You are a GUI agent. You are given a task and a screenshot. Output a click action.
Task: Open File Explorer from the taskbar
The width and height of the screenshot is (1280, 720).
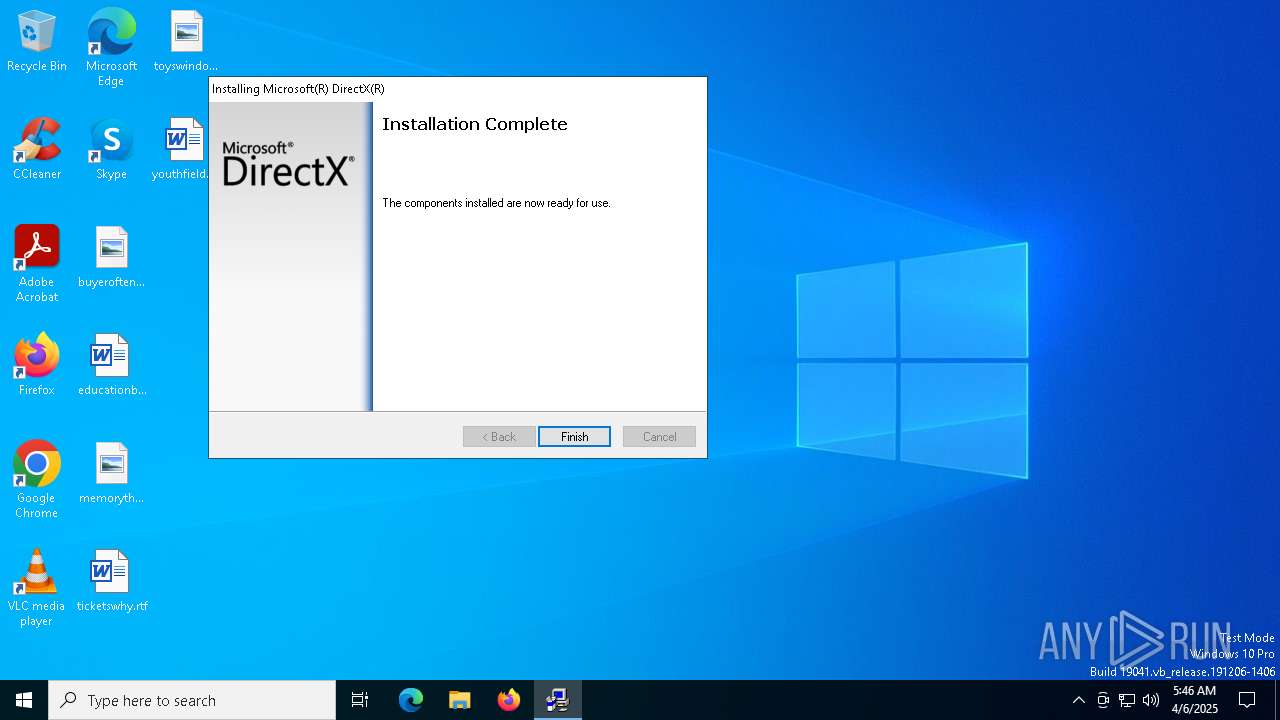click(x=460, y=700)
